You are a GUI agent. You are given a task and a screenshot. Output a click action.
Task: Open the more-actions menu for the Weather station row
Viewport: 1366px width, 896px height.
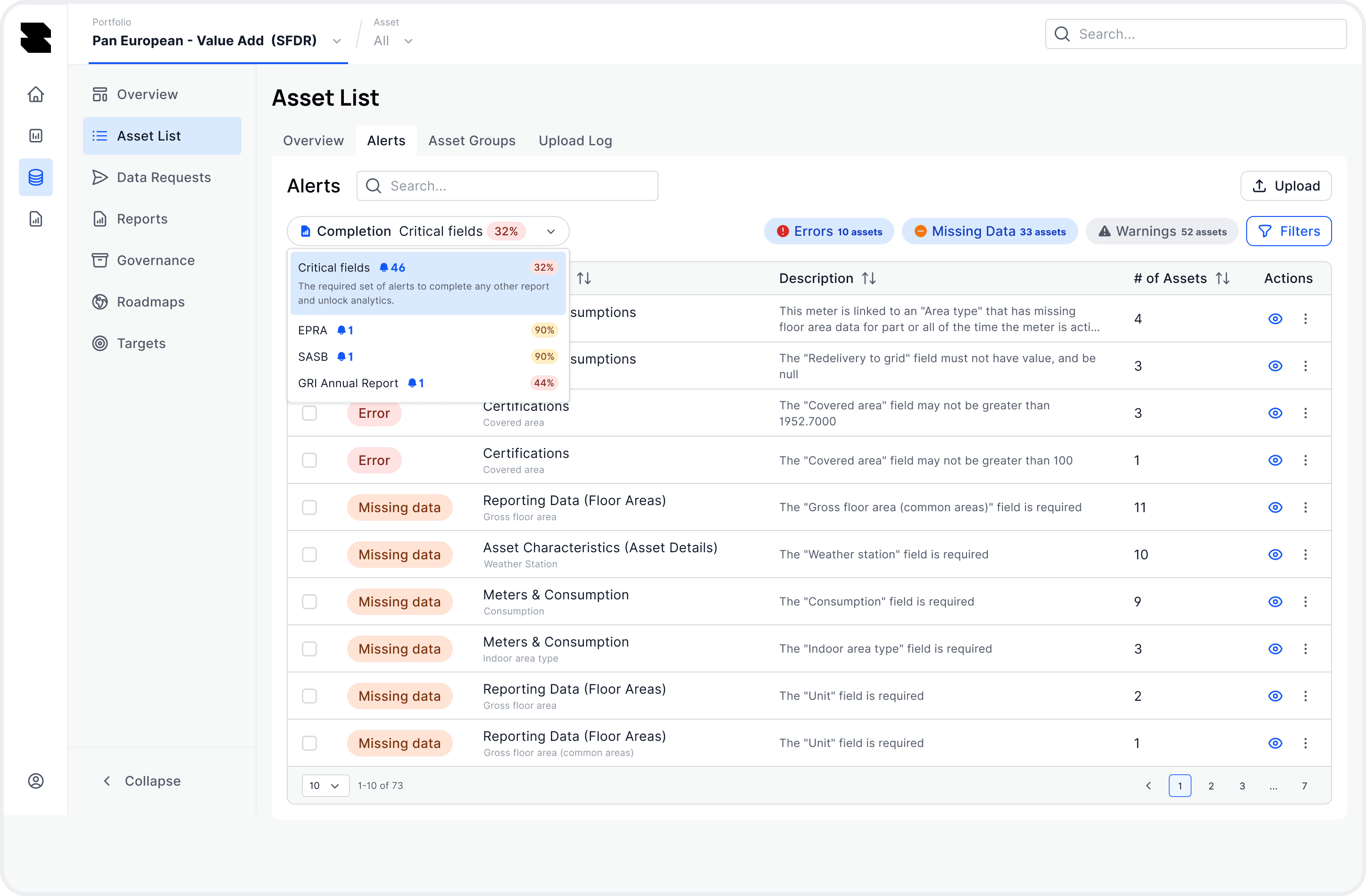1305,555
